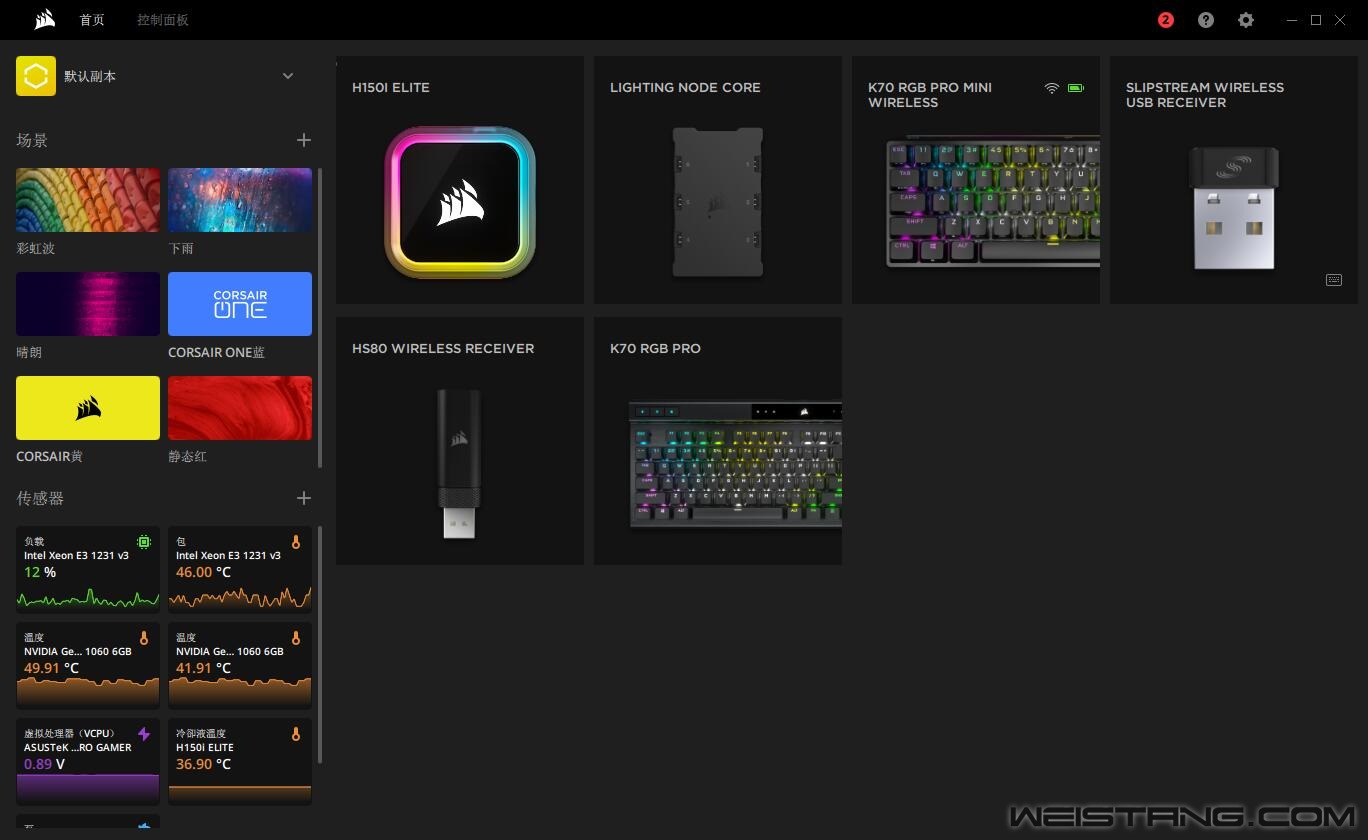The height and width of the screenshot is (840, 1368).
Task: Click the 36.90 °C coolant temperature value
Action: pos(203,764)
